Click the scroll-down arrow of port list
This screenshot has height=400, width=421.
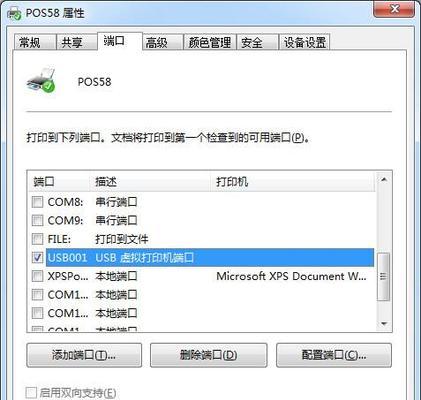click(384, 324)
